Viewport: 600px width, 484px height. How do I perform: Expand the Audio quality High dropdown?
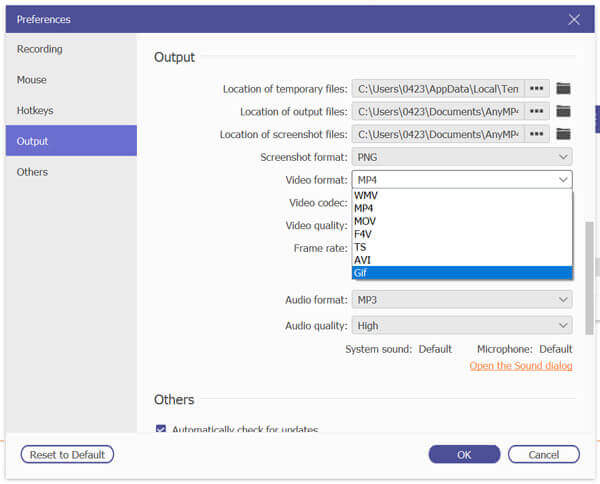pos(462,326)
